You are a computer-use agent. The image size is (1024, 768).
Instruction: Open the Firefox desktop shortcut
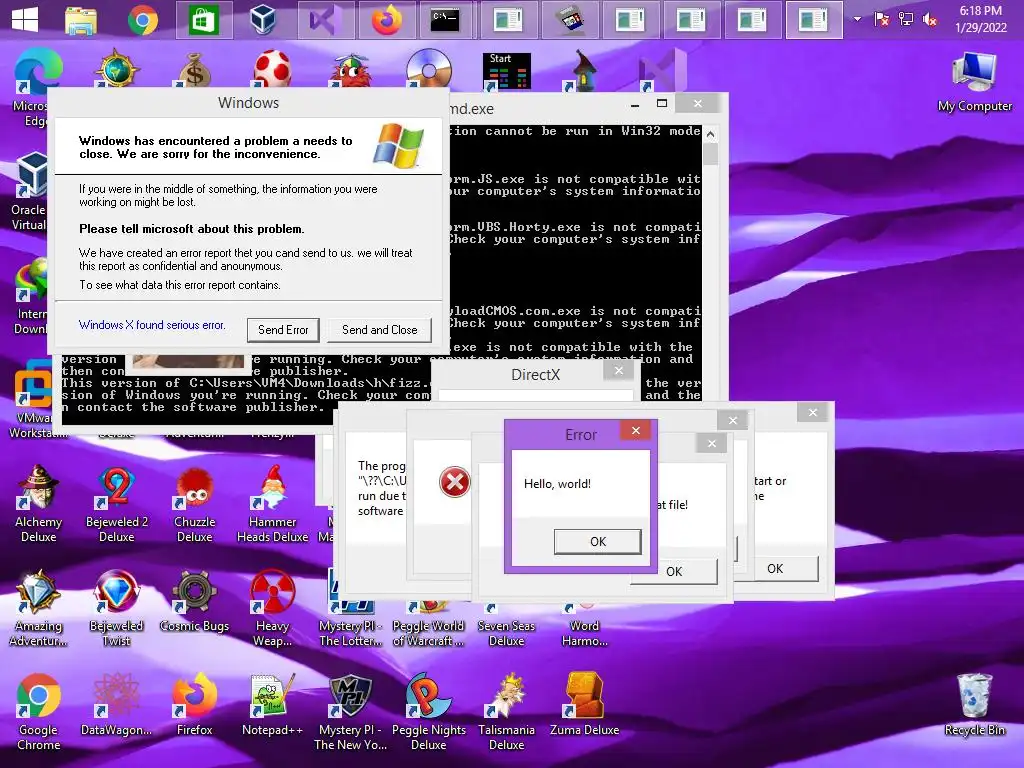point(195,704)
